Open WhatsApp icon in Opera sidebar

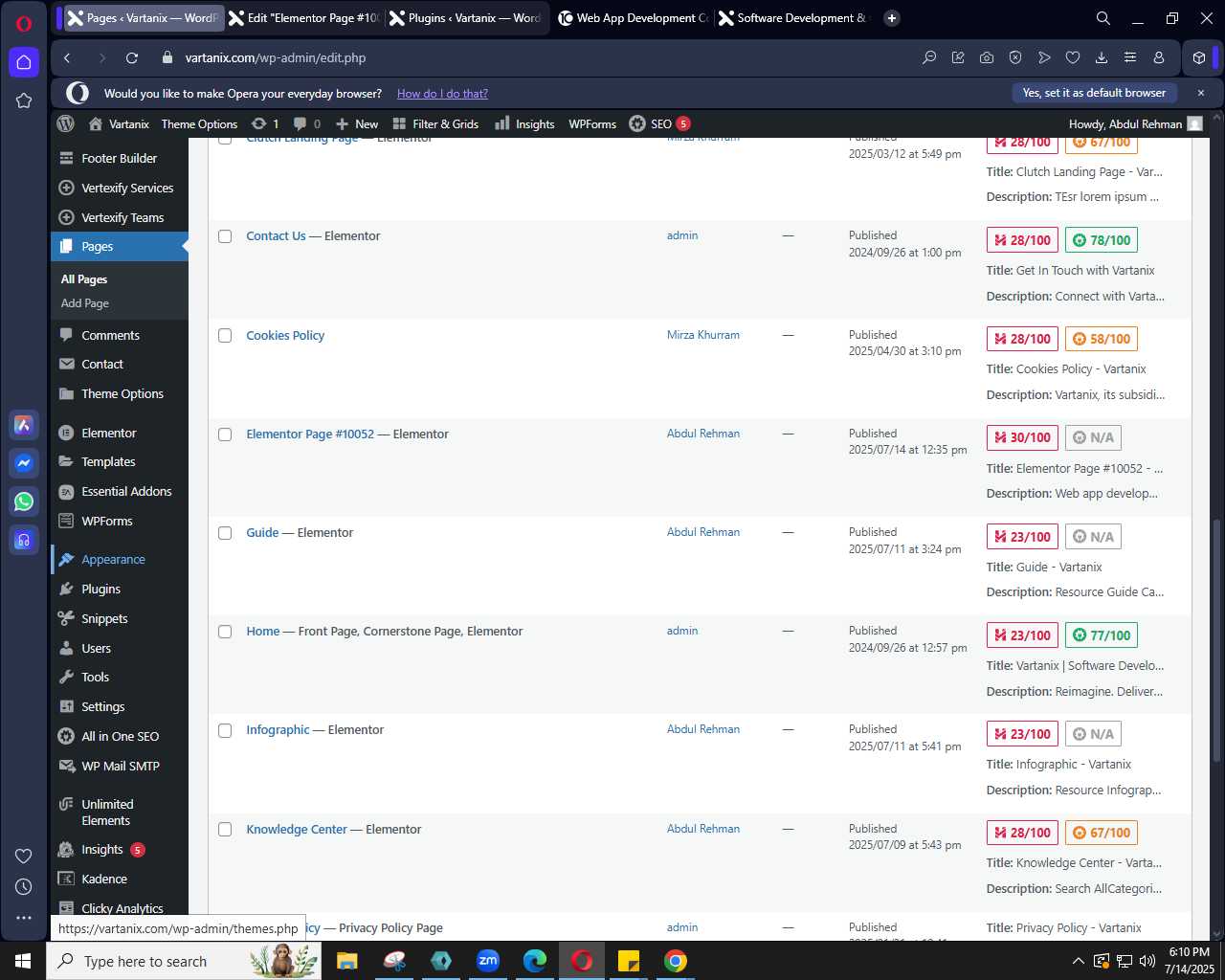24,501
